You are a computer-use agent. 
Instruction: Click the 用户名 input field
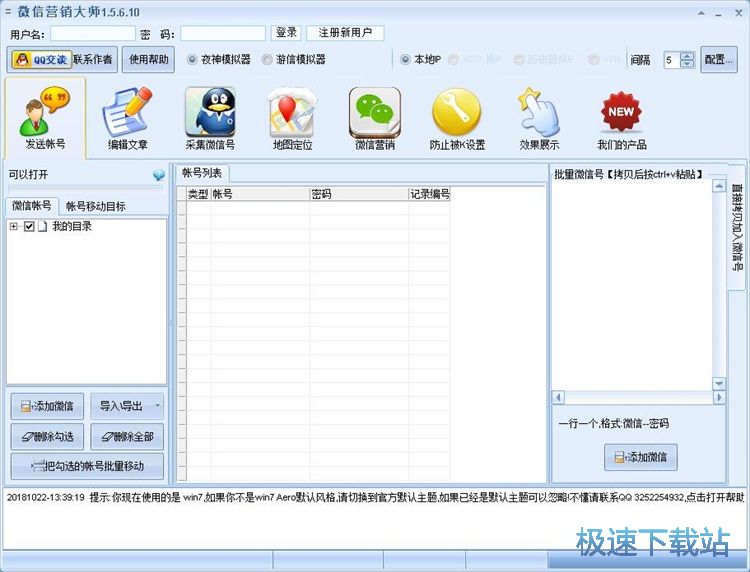pos(93,33)
